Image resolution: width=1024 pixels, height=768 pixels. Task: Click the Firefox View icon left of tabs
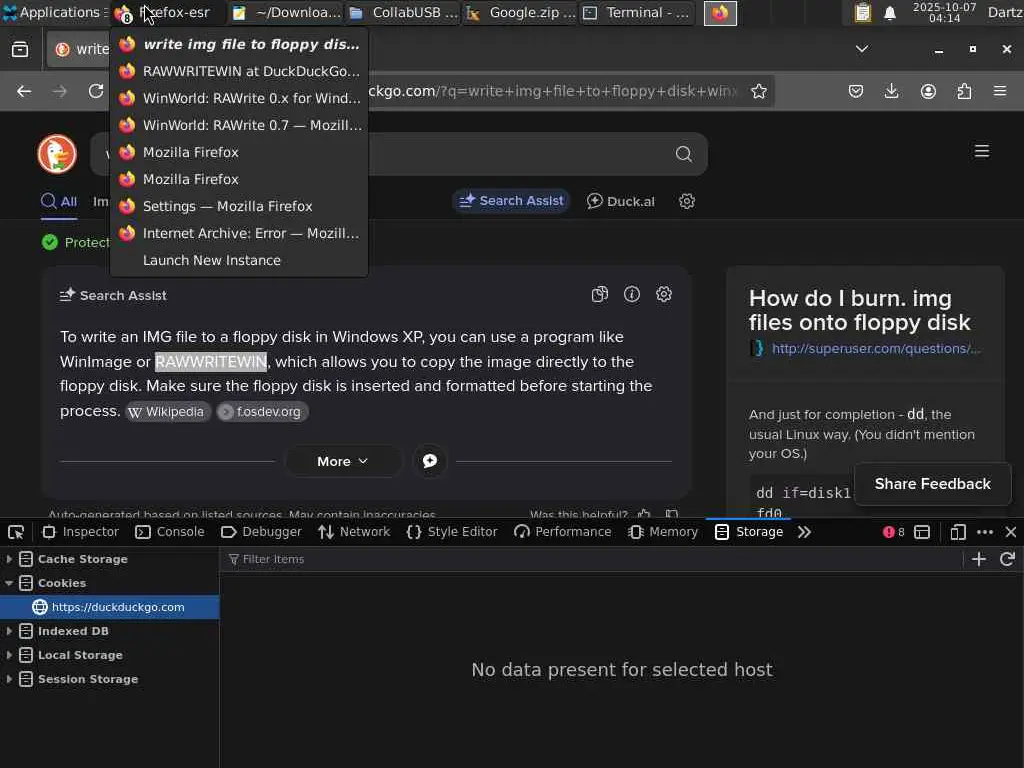(20, 50)
